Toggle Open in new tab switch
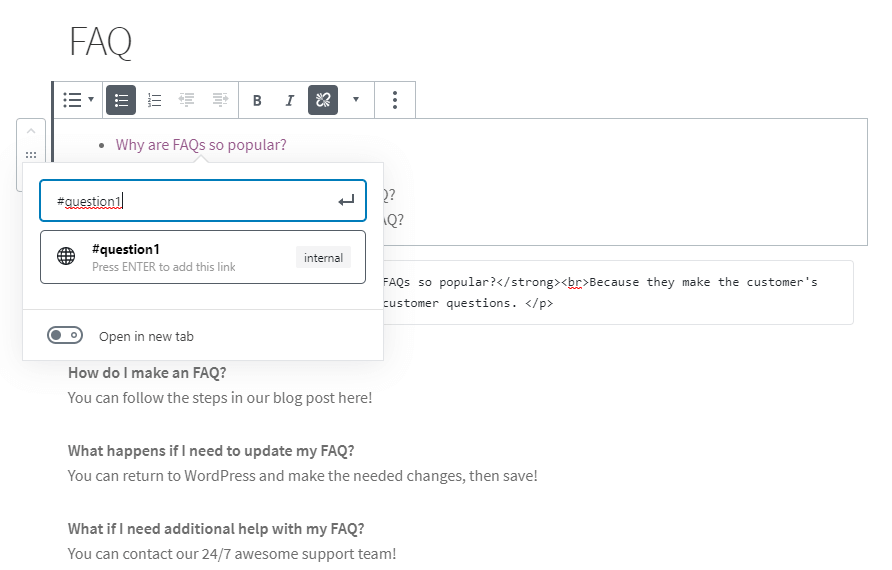The width and height of the screenshot is (892, 570). click(x=65, y=336)
